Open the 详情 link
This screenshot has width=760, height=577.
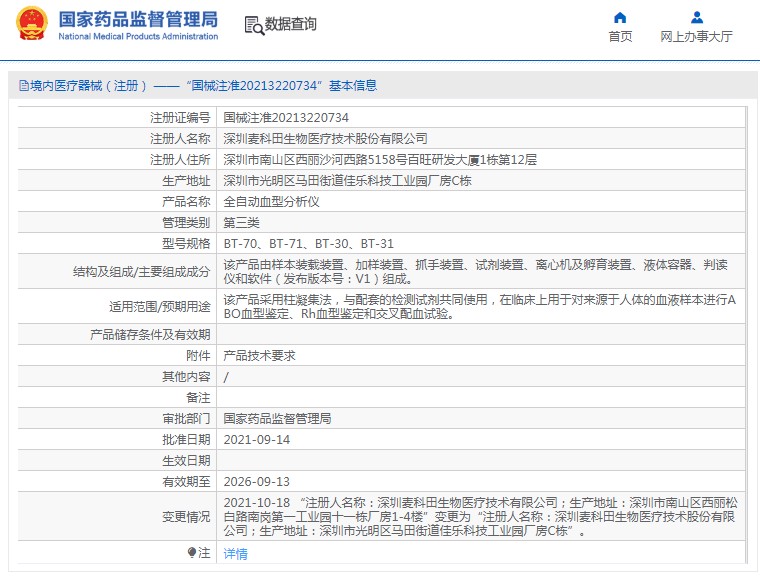(235, 553)
